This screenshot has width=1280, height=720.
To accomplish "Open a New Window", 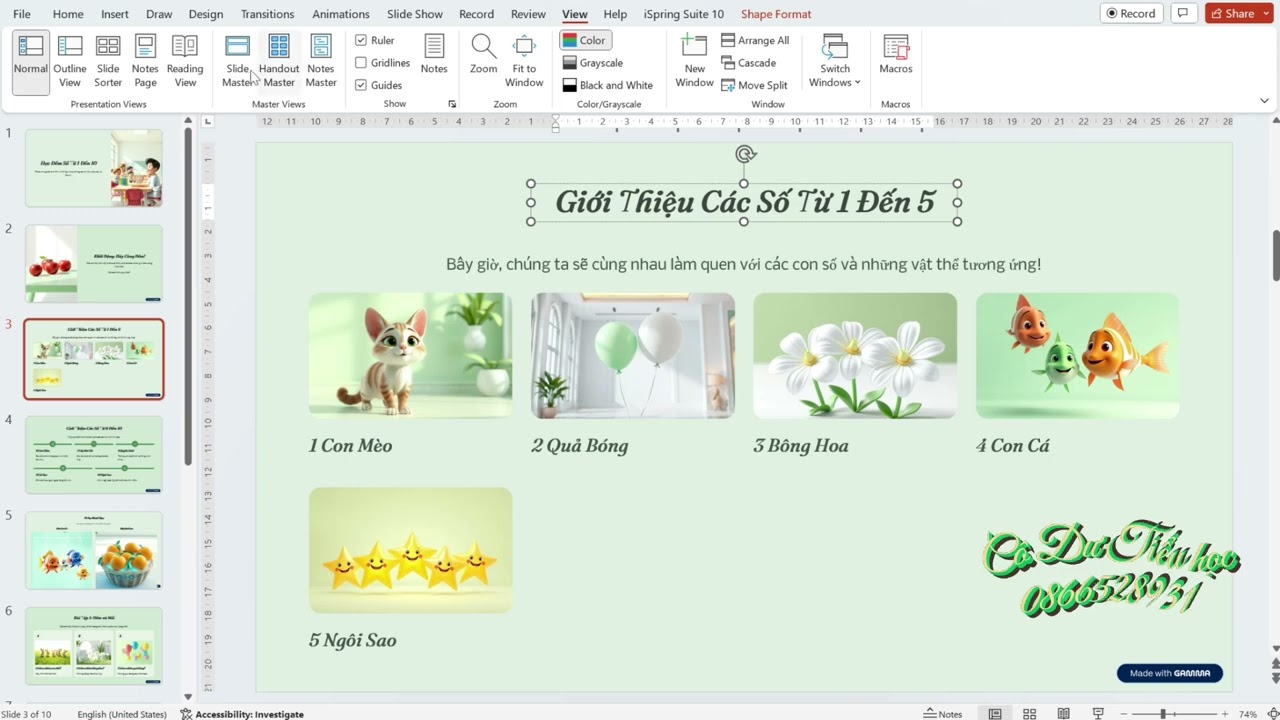I will point(694,62).
